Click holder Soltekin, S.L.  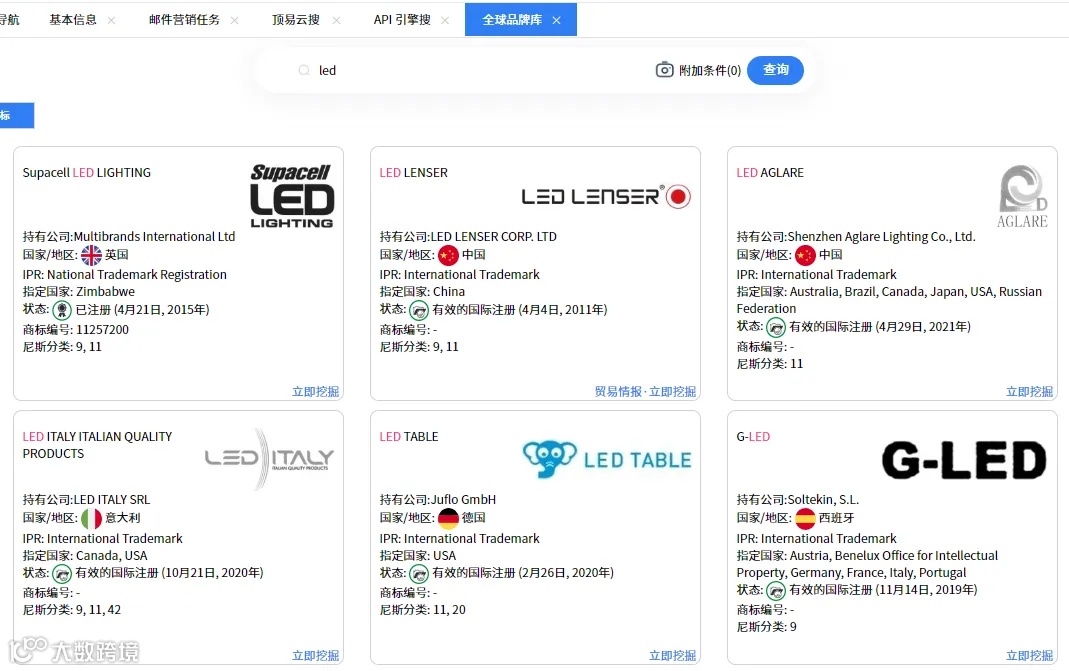click(x=823, y=500)
